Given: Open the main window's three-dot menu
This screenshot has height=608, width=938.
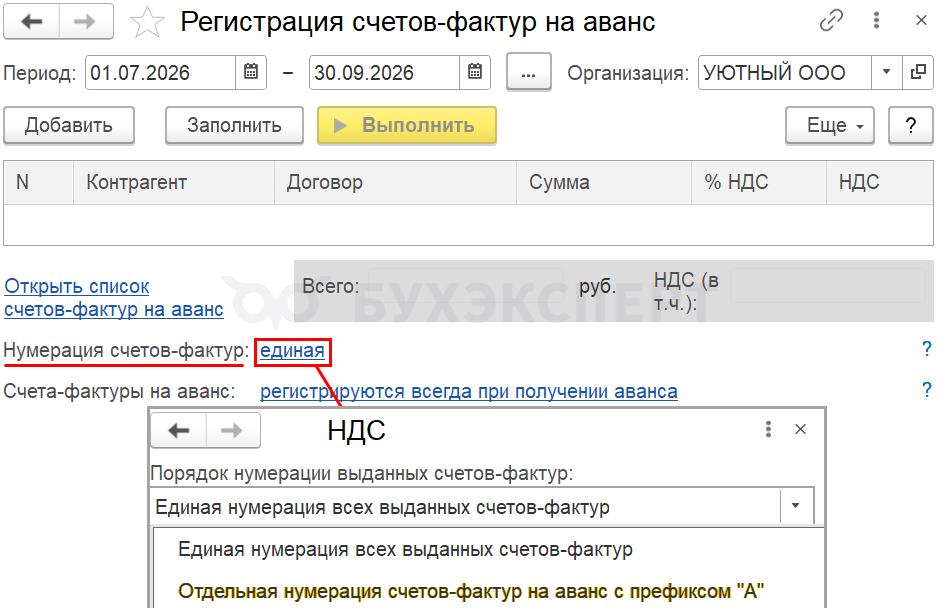Looking at the screenshot, I should (876, 21).
